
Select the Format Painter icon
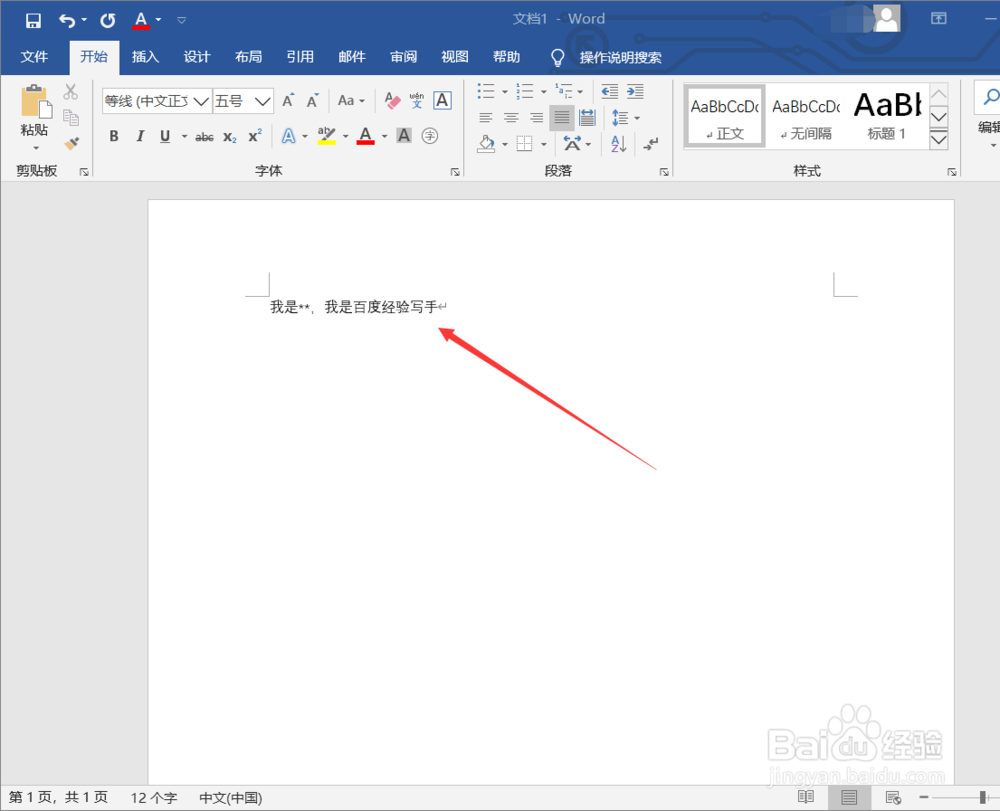click(x=71, y=142)
